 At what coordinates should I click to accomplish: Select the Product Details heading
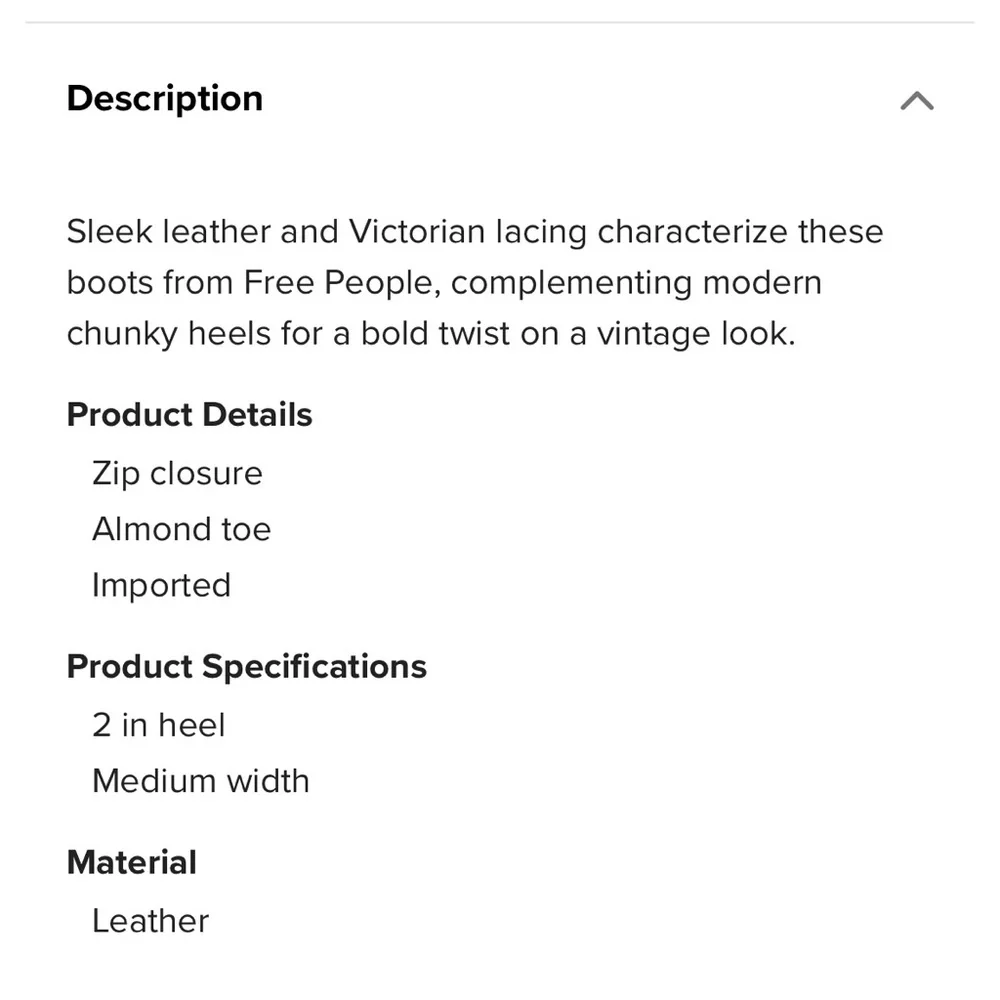[189, 414]
